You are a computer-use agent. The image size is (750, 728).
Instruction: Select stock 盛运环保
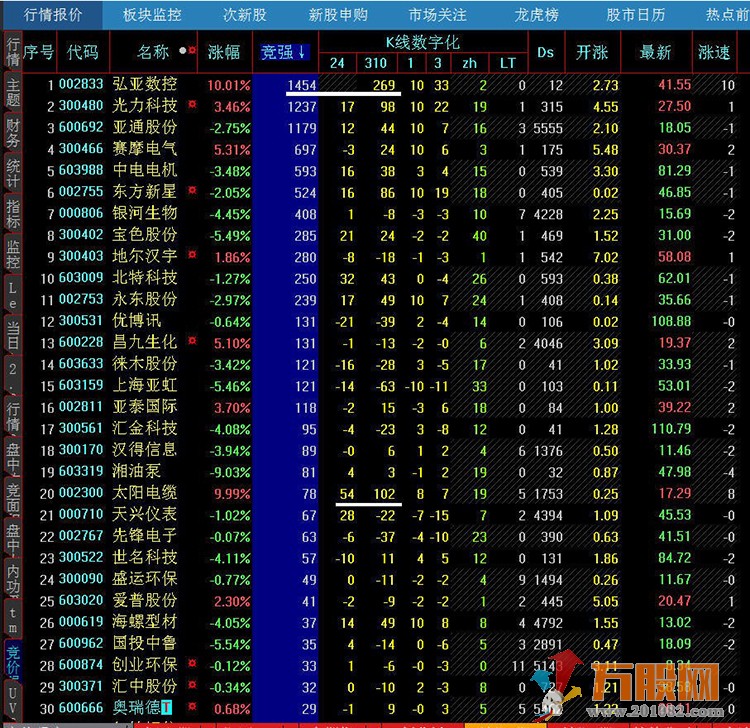pyautogui.click(x=145, y=579)
